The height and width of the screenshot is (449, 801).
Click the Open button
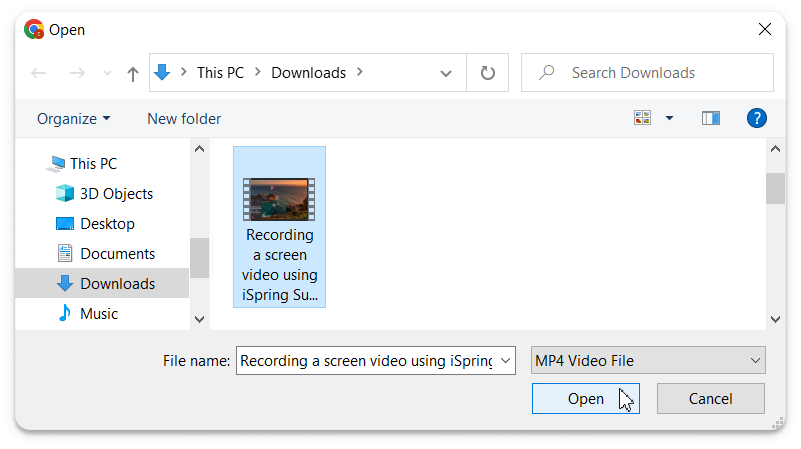585,398
